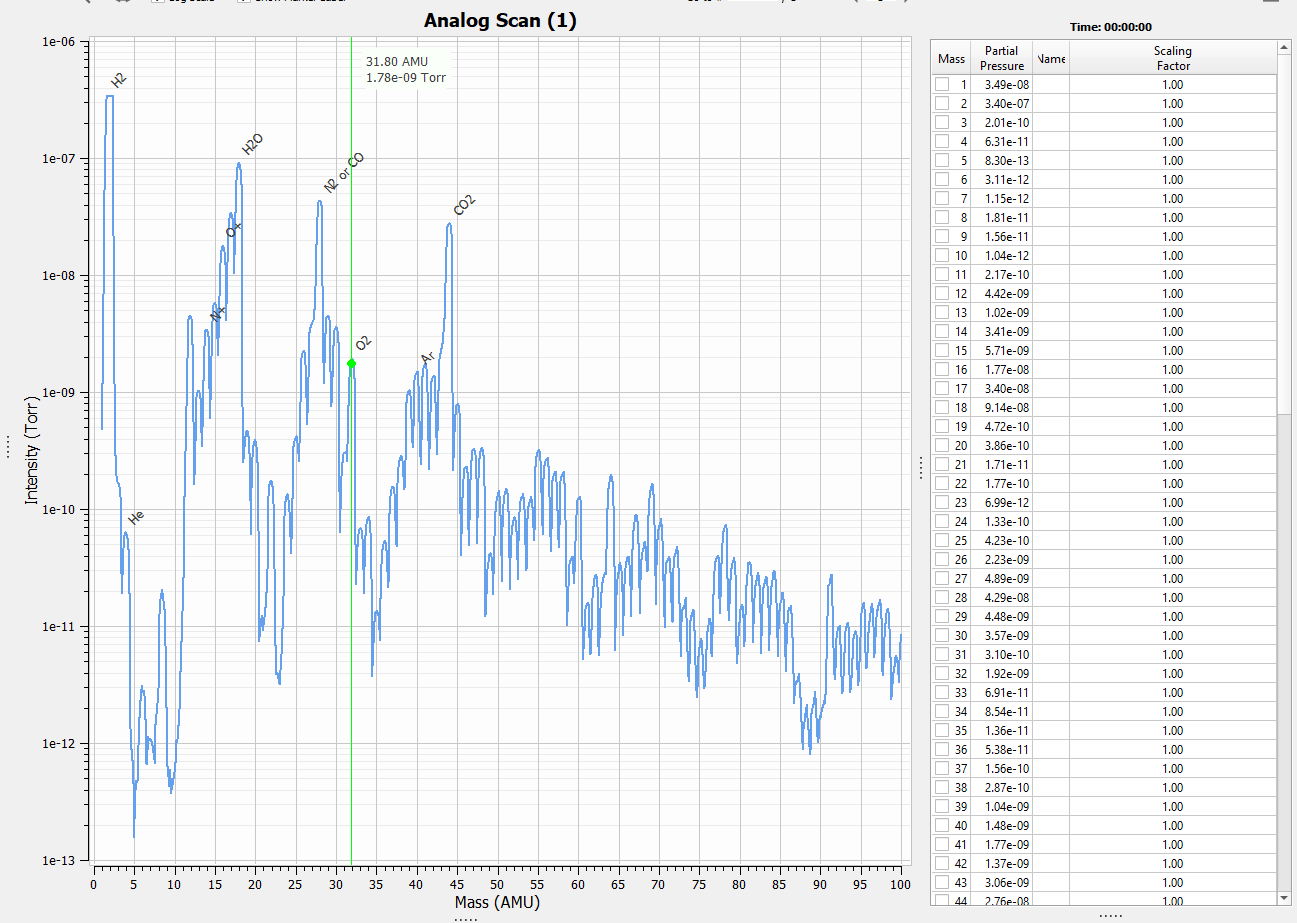The width and height of the screenshot is (1297, 923).
Task: Click the Intensity (Torr) axis title
Action: [32, 451]
